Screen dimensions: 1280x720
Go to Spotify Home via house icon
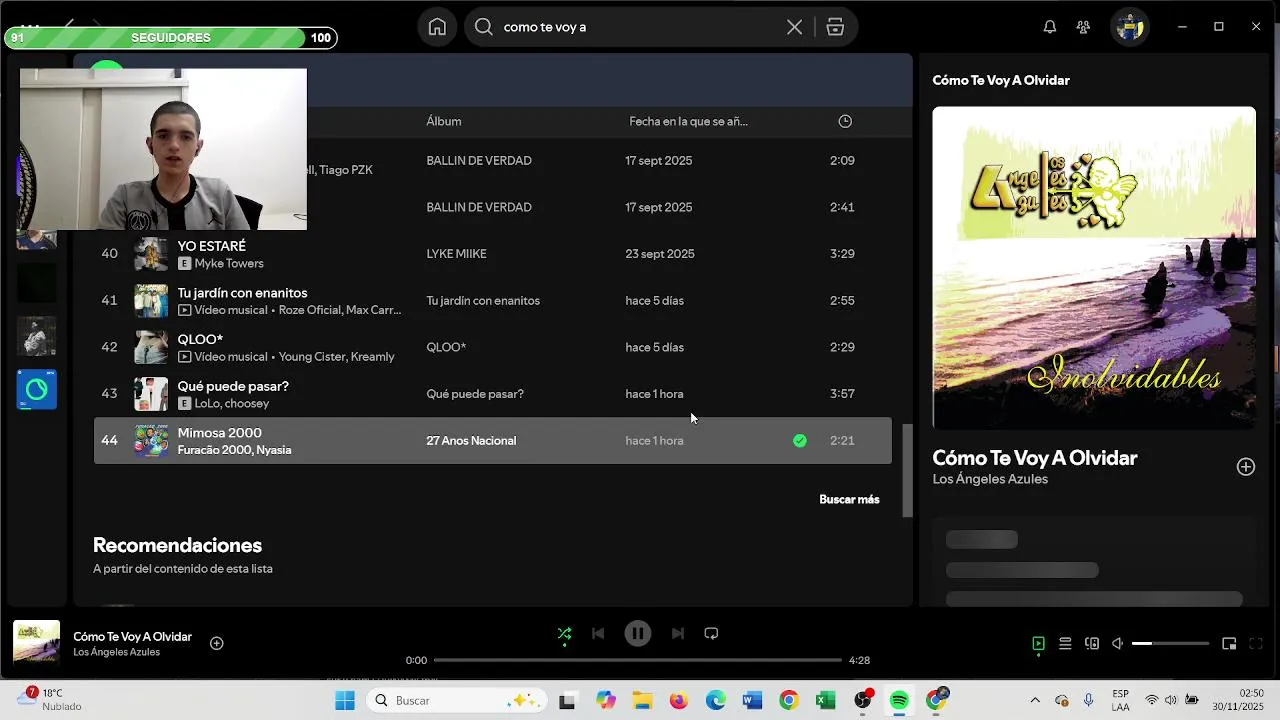pyautogui.click(x=437, y=27)
